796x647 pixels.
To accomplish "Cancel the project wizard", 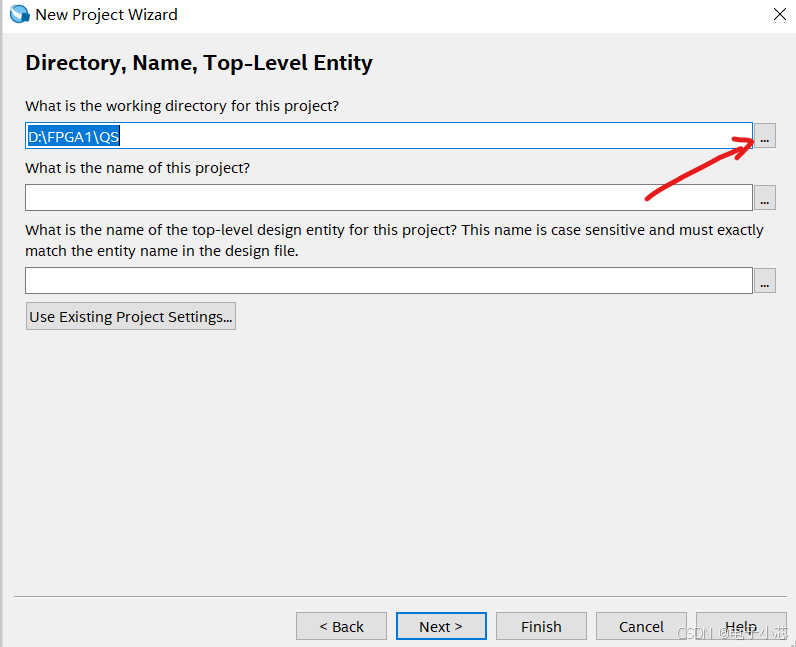I will 641,627.
